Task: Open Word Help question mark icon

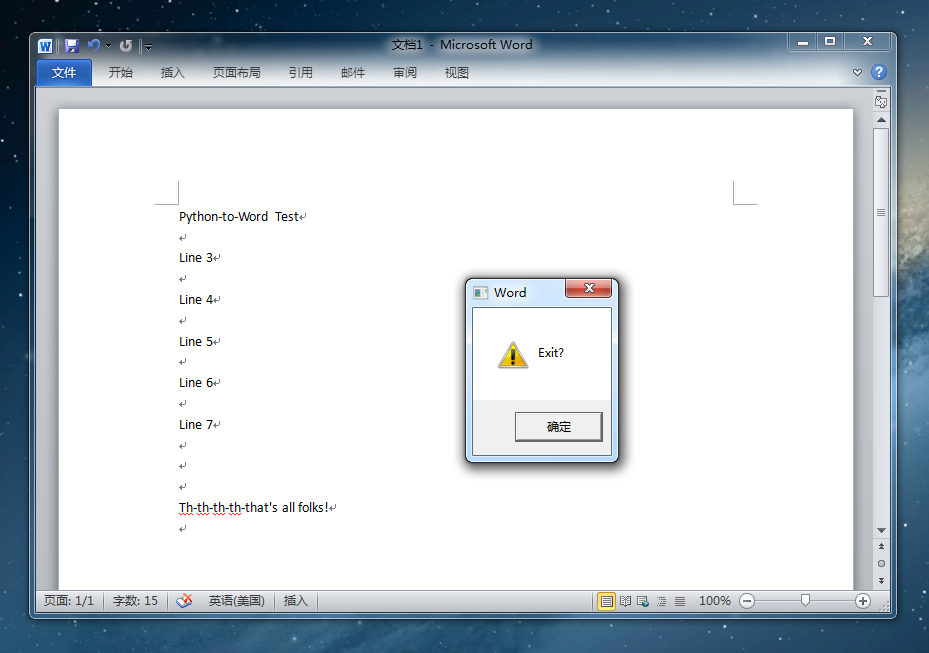Action: click(x=879, y=72)
